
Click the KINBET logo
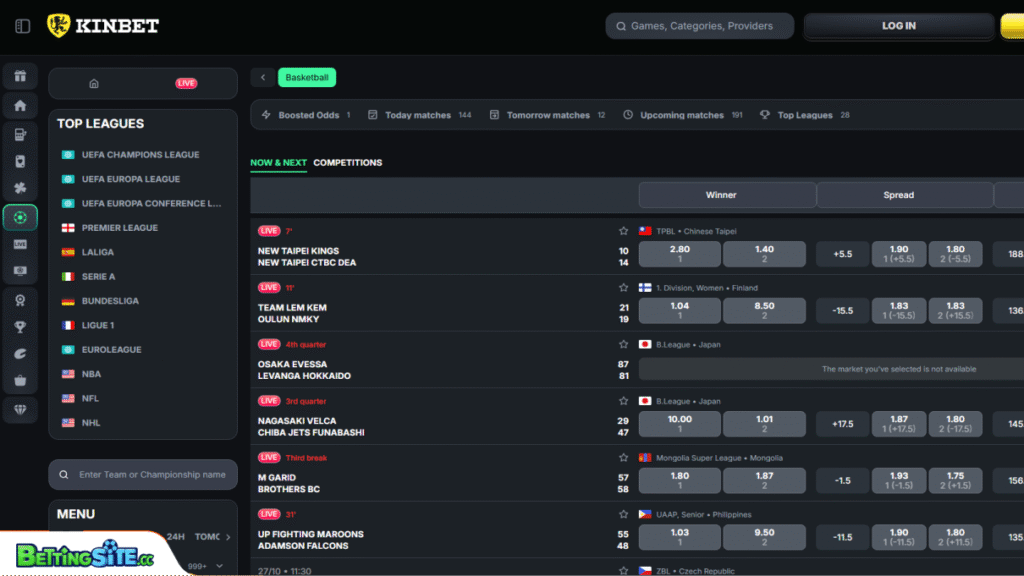tap(103, 26)
